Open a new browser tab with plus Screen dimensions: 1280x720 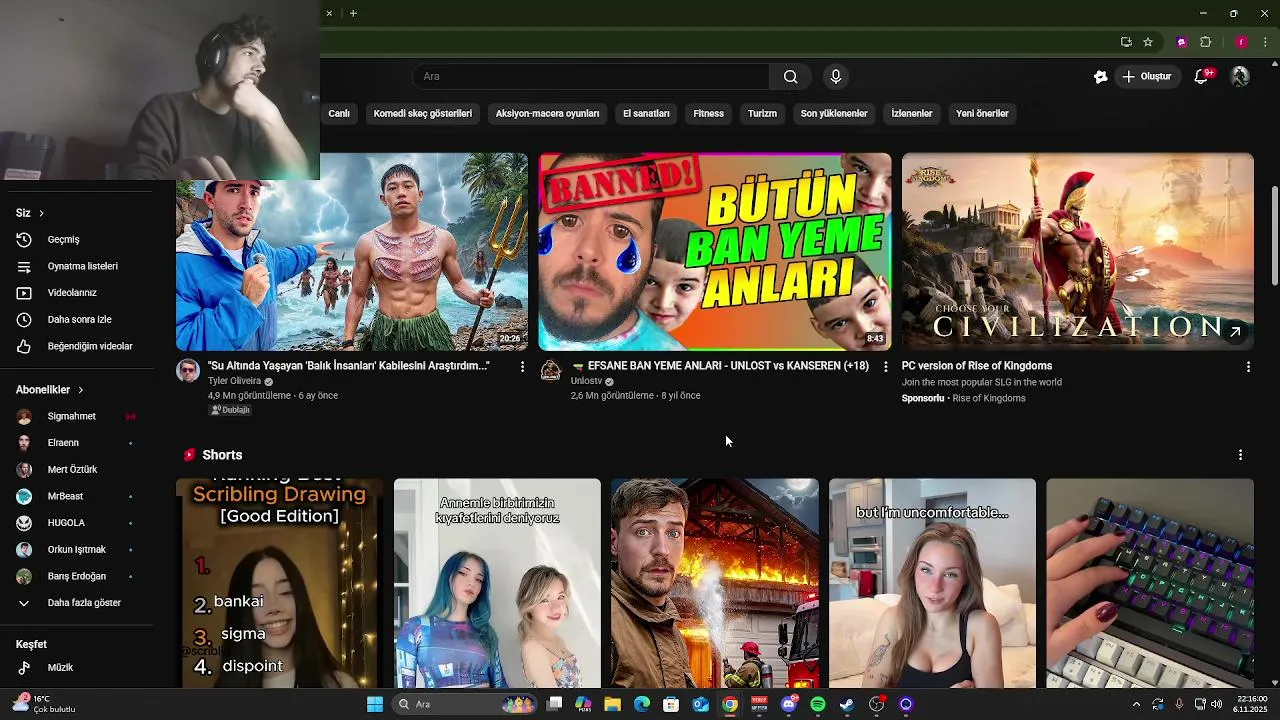[353, 13]
